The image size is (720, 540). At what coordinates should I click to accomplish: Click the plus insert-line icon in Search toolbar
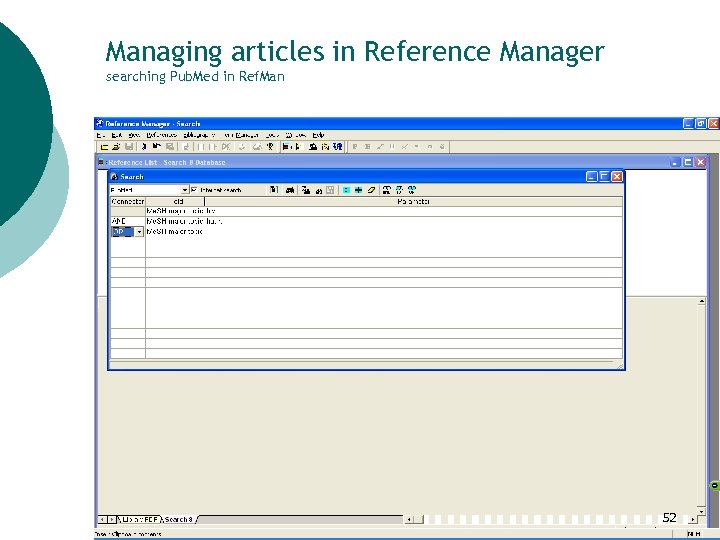[x=359, y=190]
